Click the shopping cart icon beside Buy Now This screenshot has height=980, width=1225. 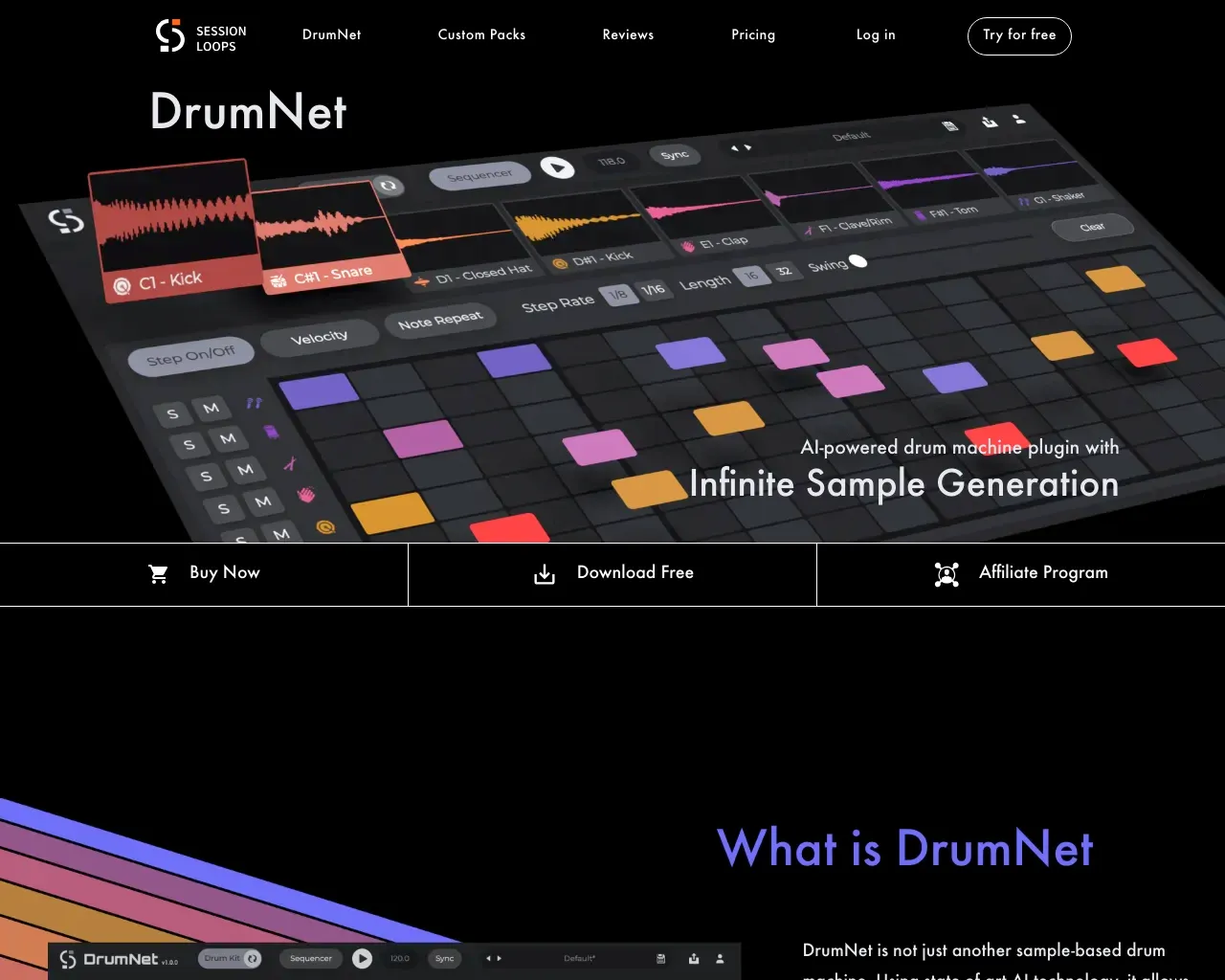tap(159, 573)
